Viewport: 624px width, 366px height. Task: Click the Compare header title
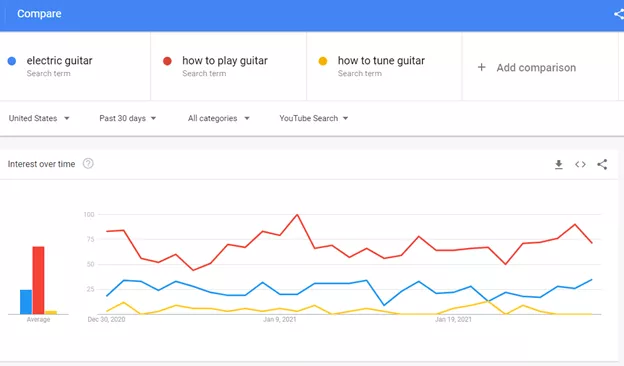(x=39, y=14)
